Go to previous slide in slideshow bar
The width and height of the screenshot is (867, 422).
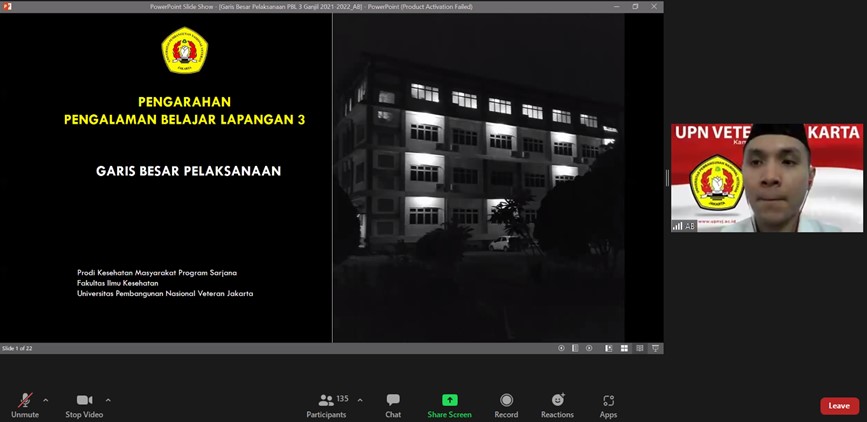(x=561, y=349)
